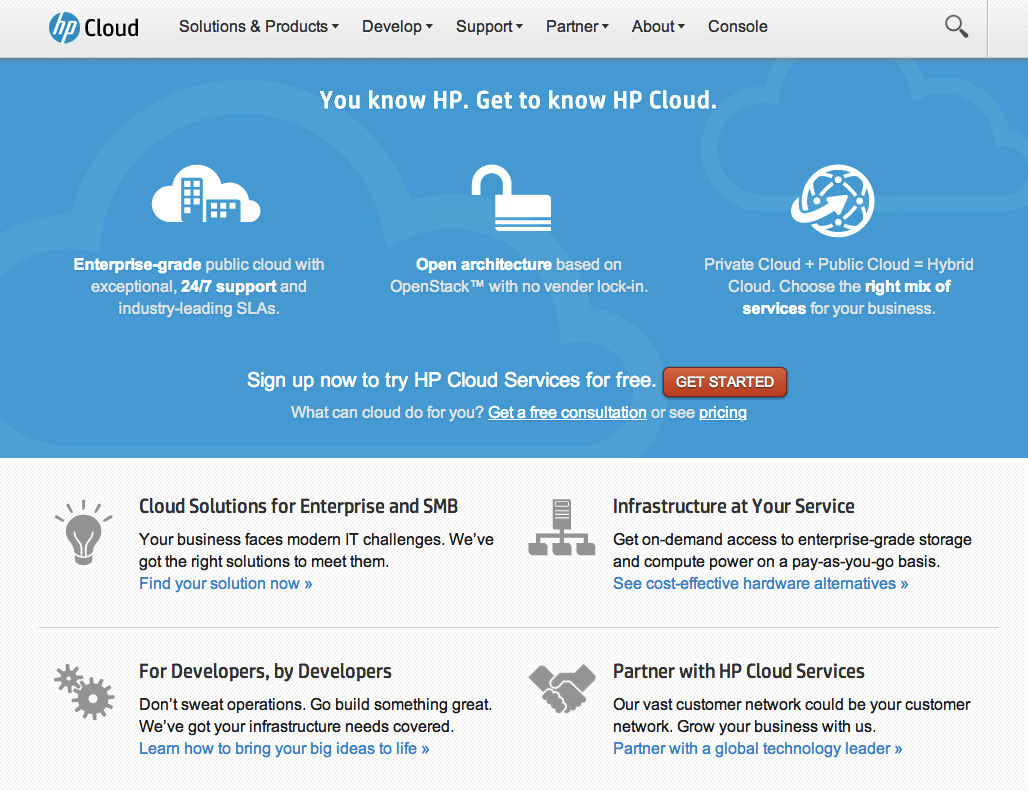Expand the Support menu

click(x=489, y=26)
